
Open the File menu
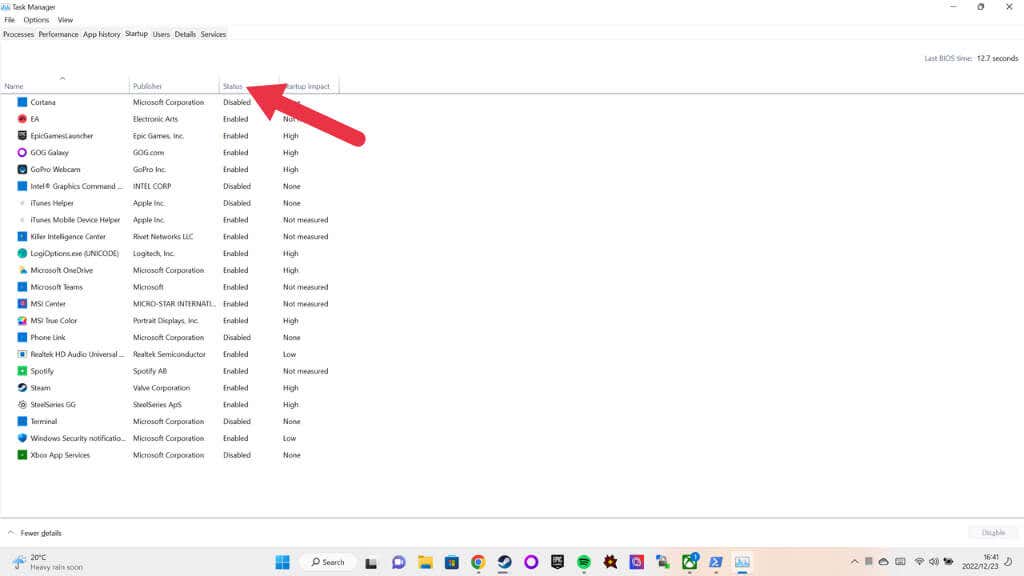pos(10,20)
